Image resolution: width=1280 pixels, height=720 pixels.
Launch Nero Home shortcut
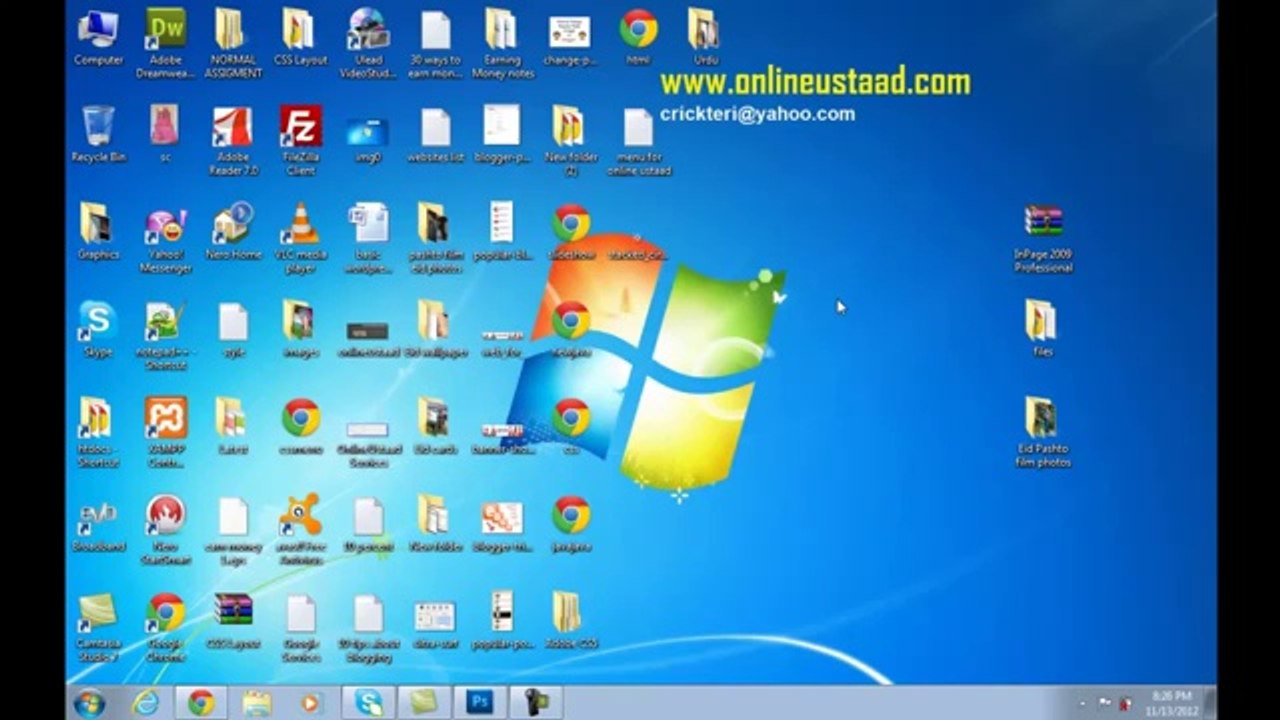pyautogui.click(x=233, y=231)
